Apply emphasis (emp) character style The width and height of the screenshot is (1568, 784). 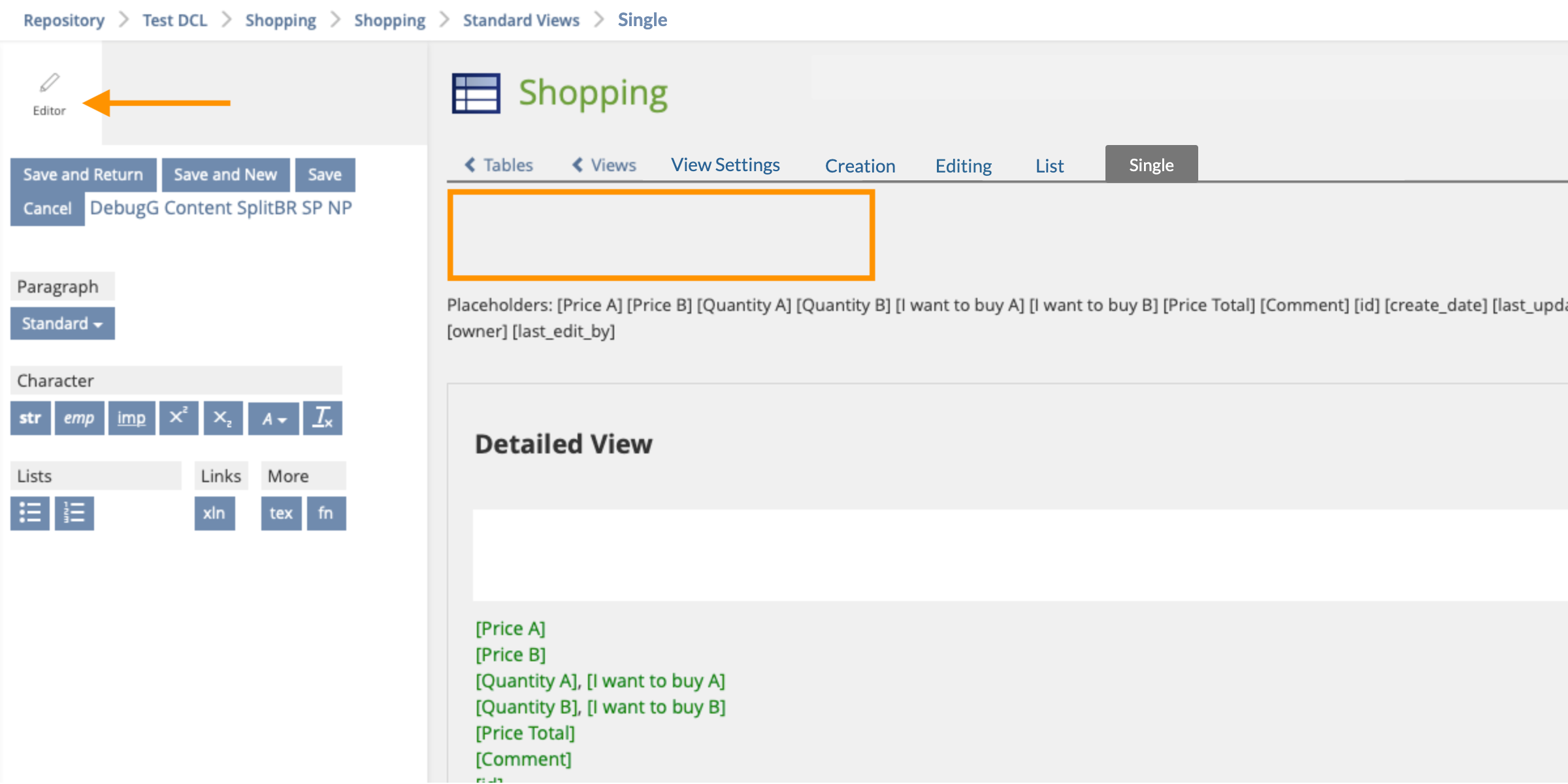pos(79,418)
